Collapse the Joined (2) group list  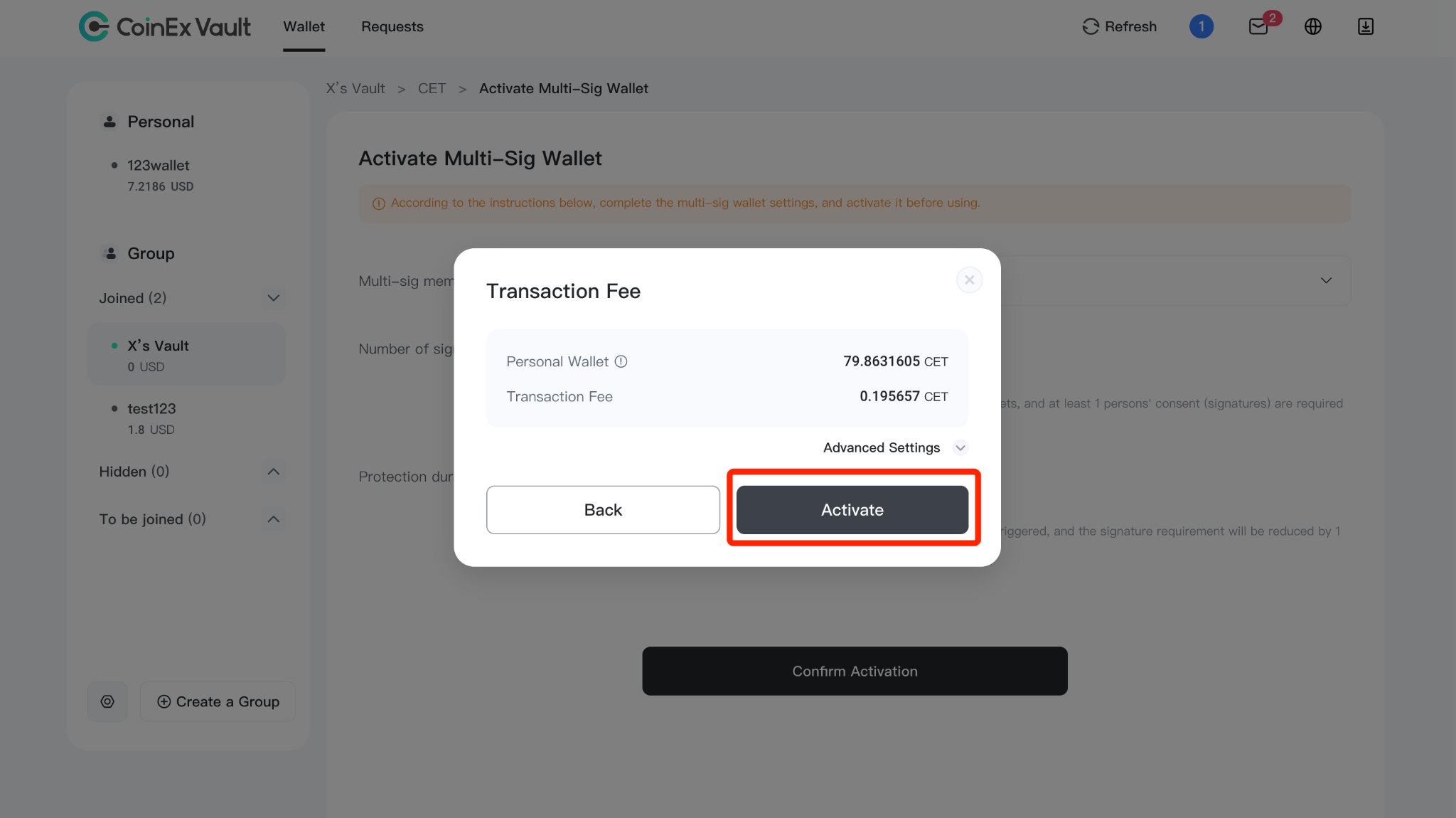coord(273,298)
